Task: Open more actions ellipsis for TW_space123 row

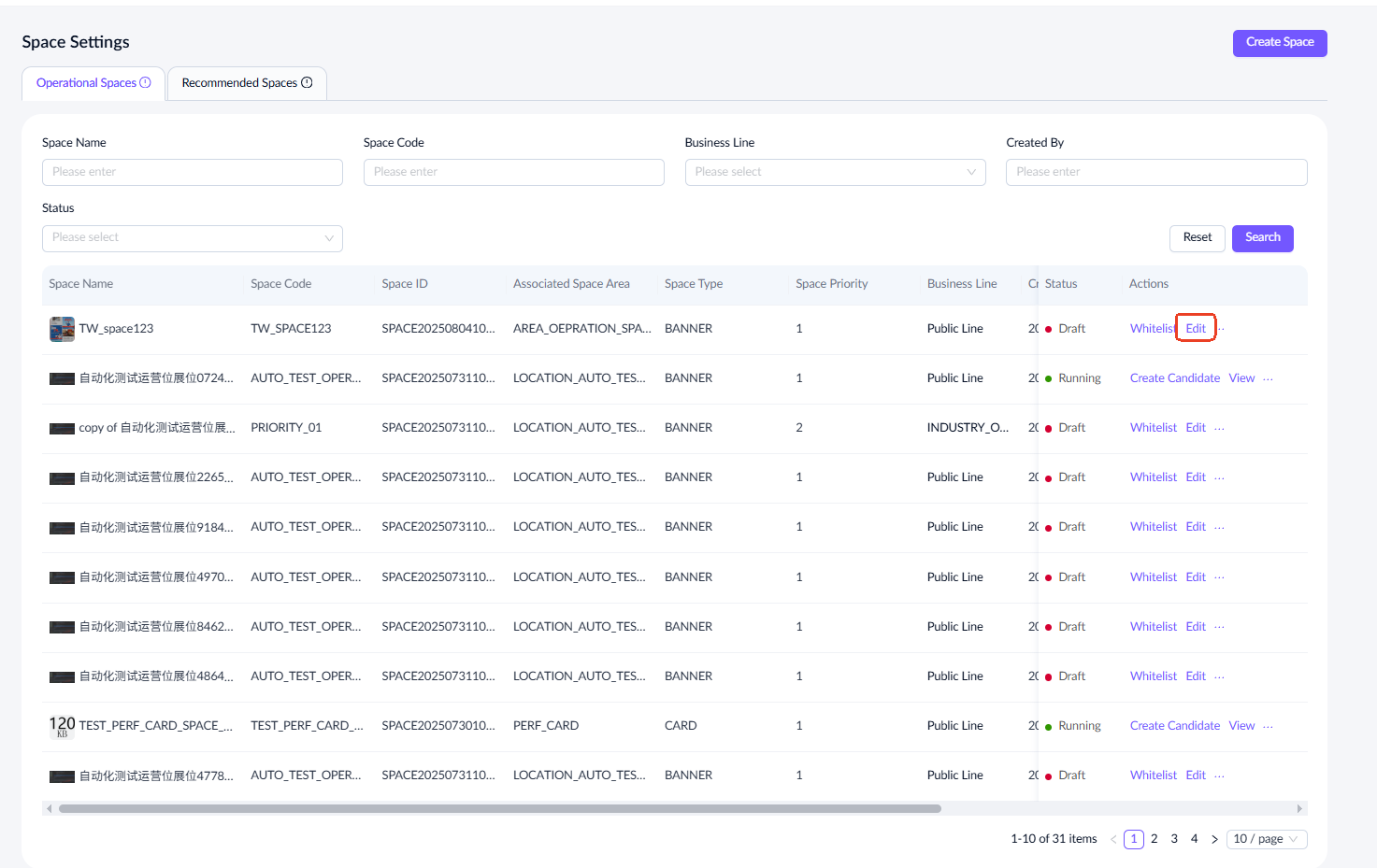Action: [1221, 329]
